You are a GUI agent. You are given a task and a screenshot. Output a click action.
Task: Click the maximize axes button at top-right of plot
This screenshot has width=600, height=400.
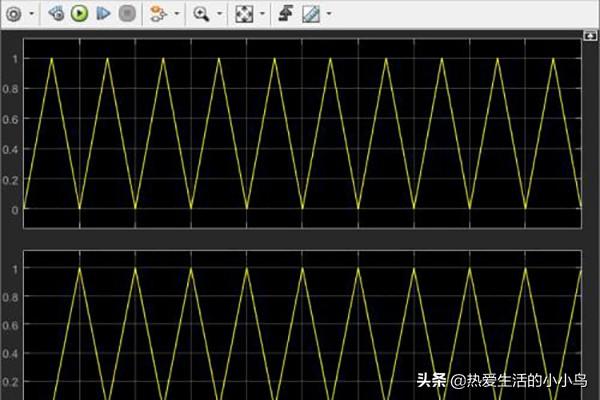[x=590, y=36]
